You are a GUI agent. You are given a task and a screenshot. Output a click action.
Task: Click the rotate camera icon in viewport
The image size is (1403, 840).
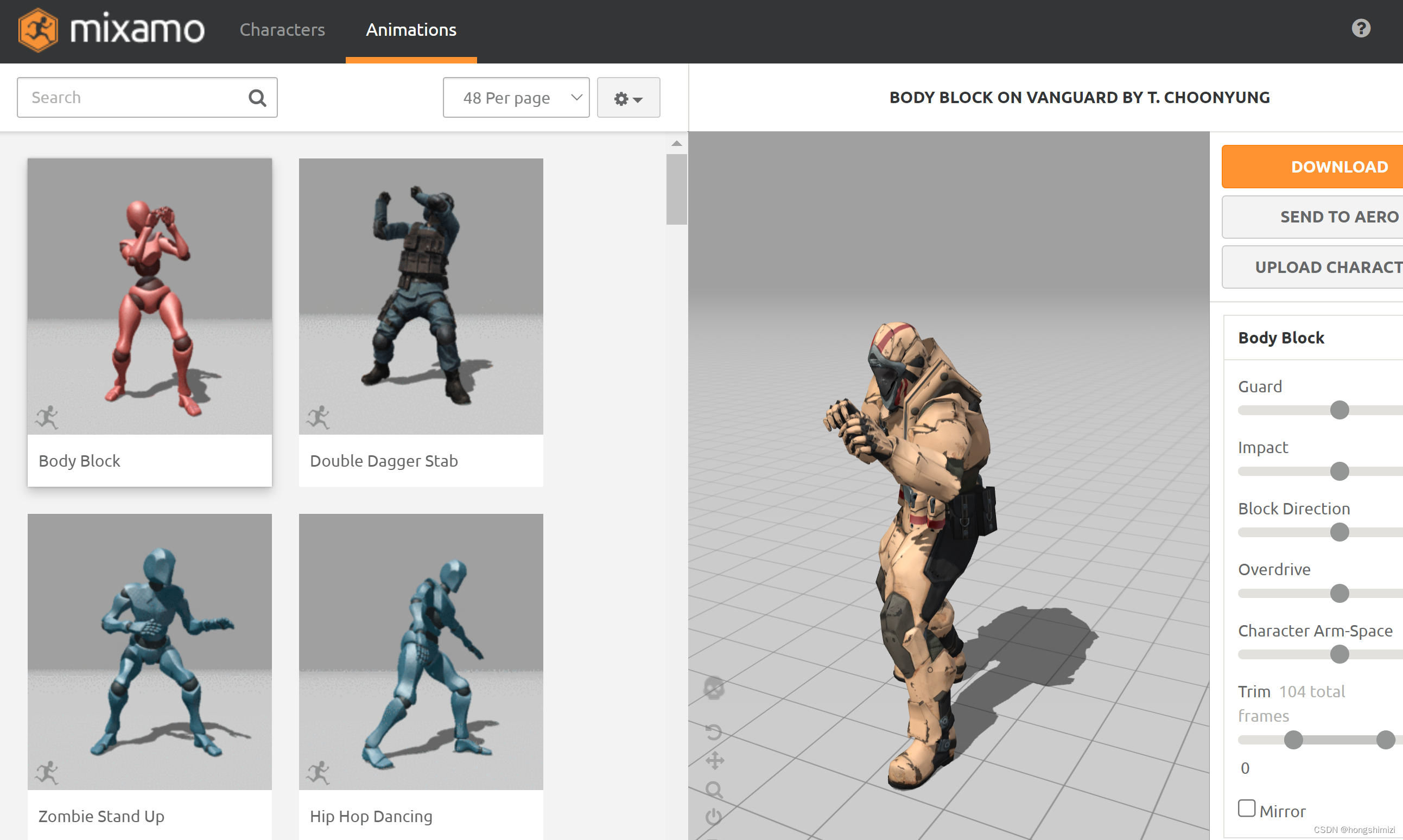click(713, 732)
